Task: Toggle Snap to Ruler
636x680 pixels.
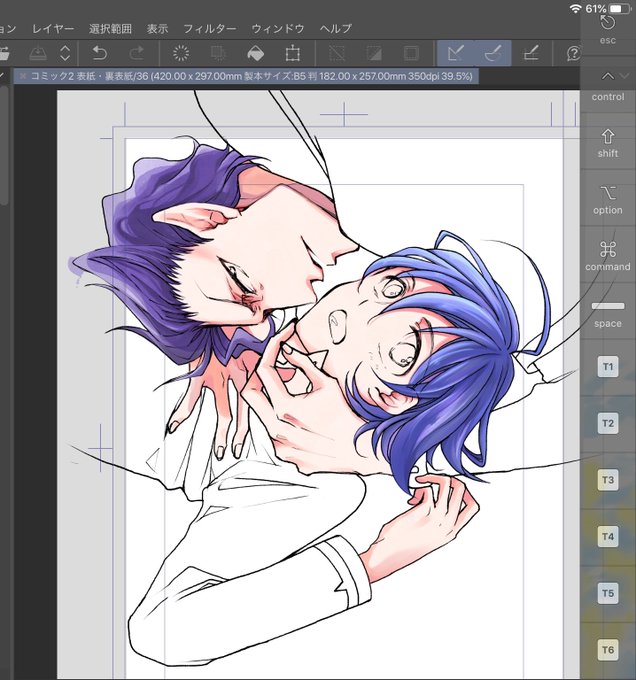Action: pos(456,53)
